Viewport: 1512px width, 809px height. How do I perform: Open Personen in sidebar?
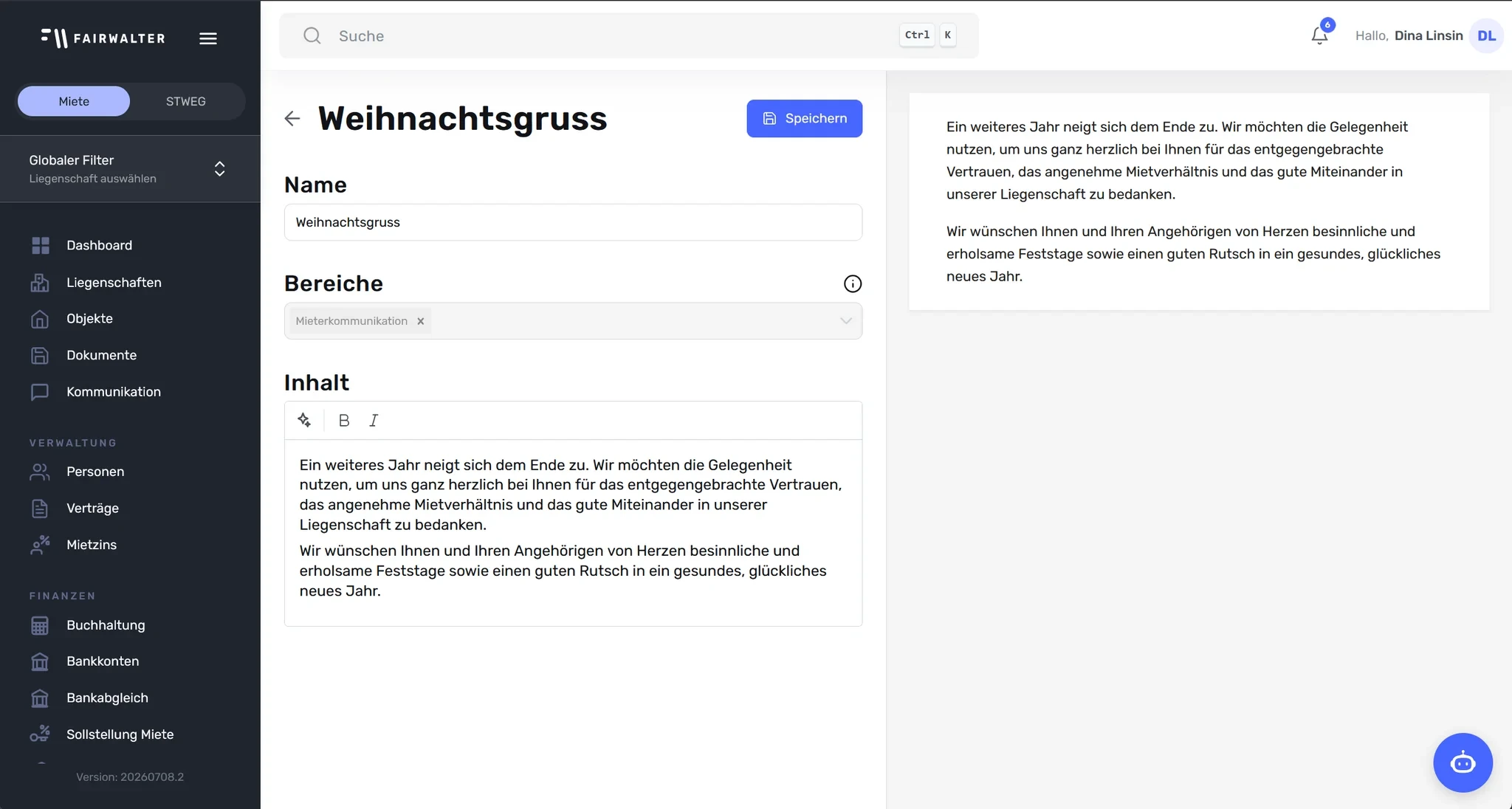[x=95, y=472]
